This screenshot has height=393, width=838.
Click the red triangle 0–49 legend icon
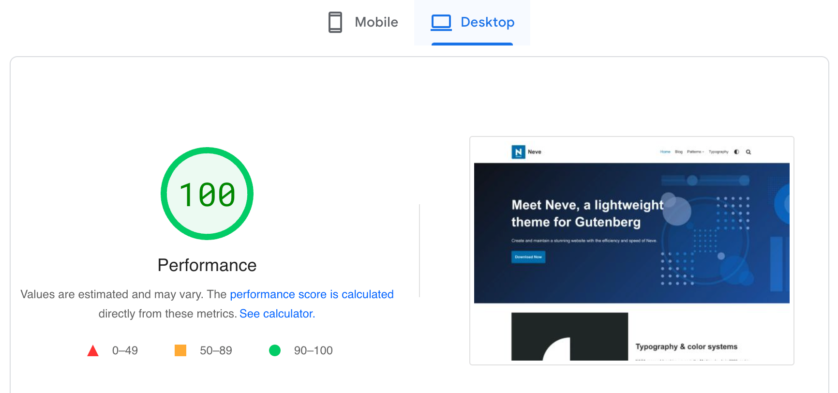(93, 351)
